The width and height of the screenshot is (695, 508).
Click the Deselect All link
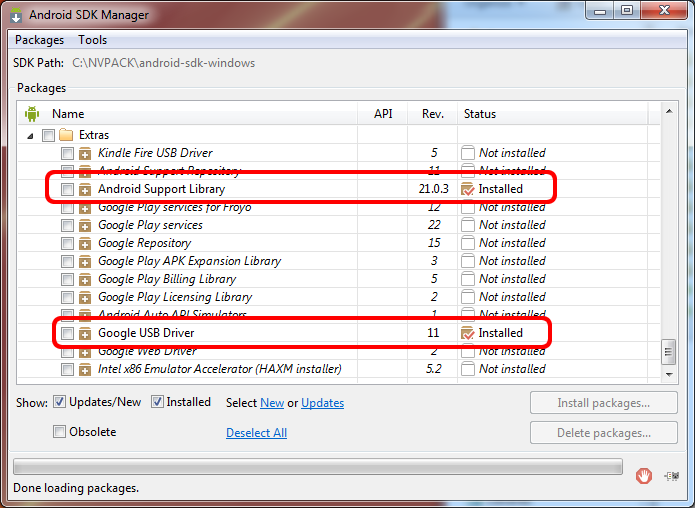coord(257,433)
